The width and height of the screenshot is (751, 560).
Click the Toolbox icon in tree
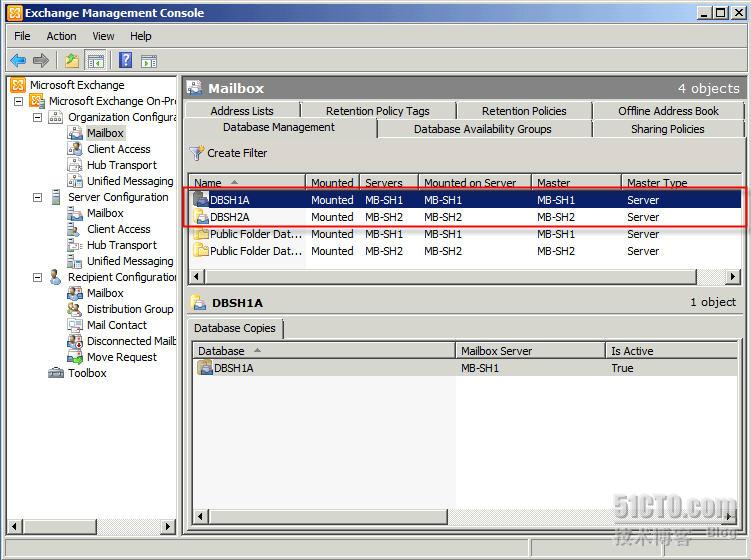point(56,373)
